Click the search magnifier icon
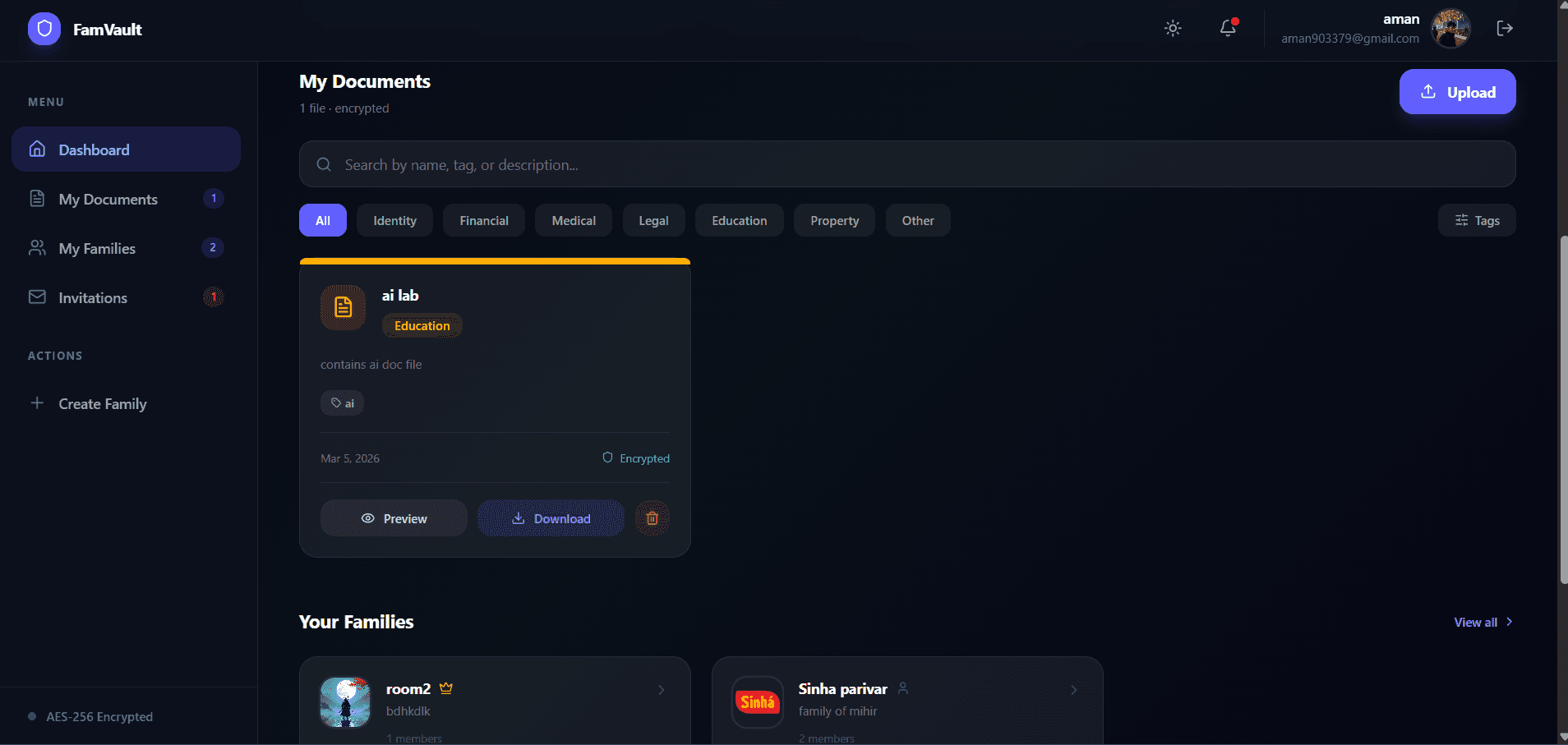Viewport: 1568px width, 745px height. pyautogui.click(x=324, y=164)
